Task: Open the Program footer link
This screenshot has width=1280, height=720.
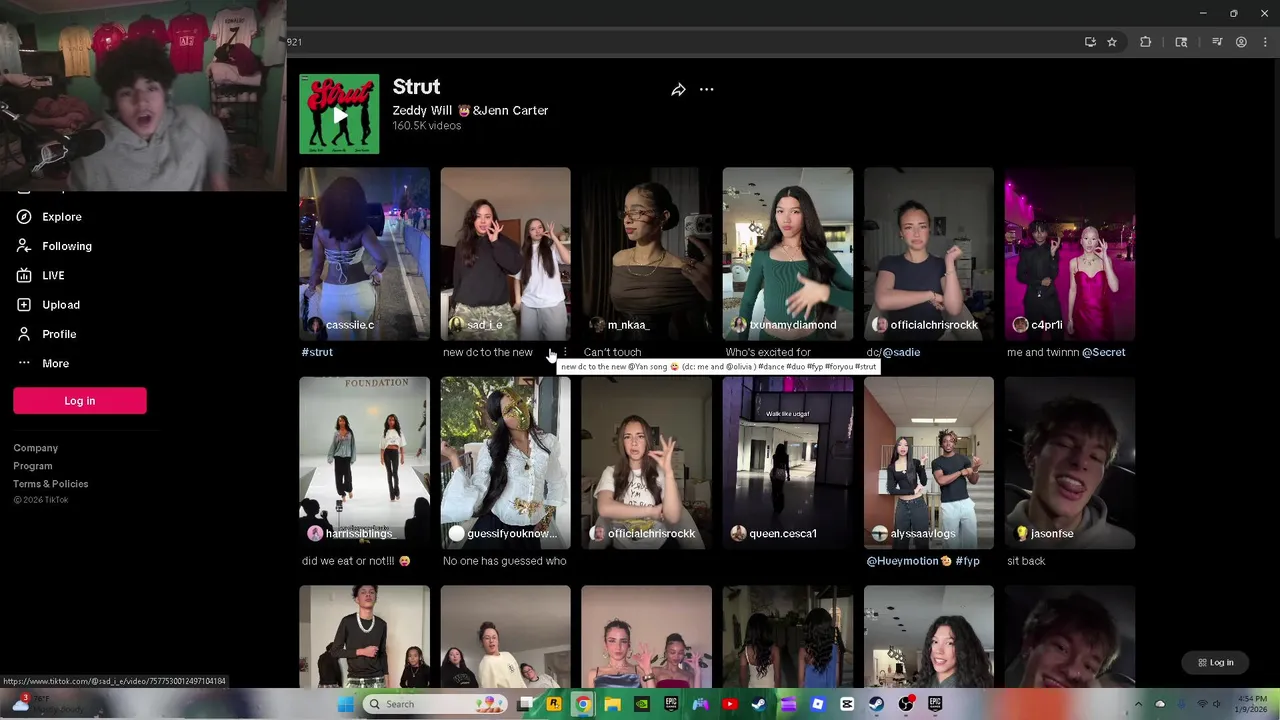Action: pos(33,466)
